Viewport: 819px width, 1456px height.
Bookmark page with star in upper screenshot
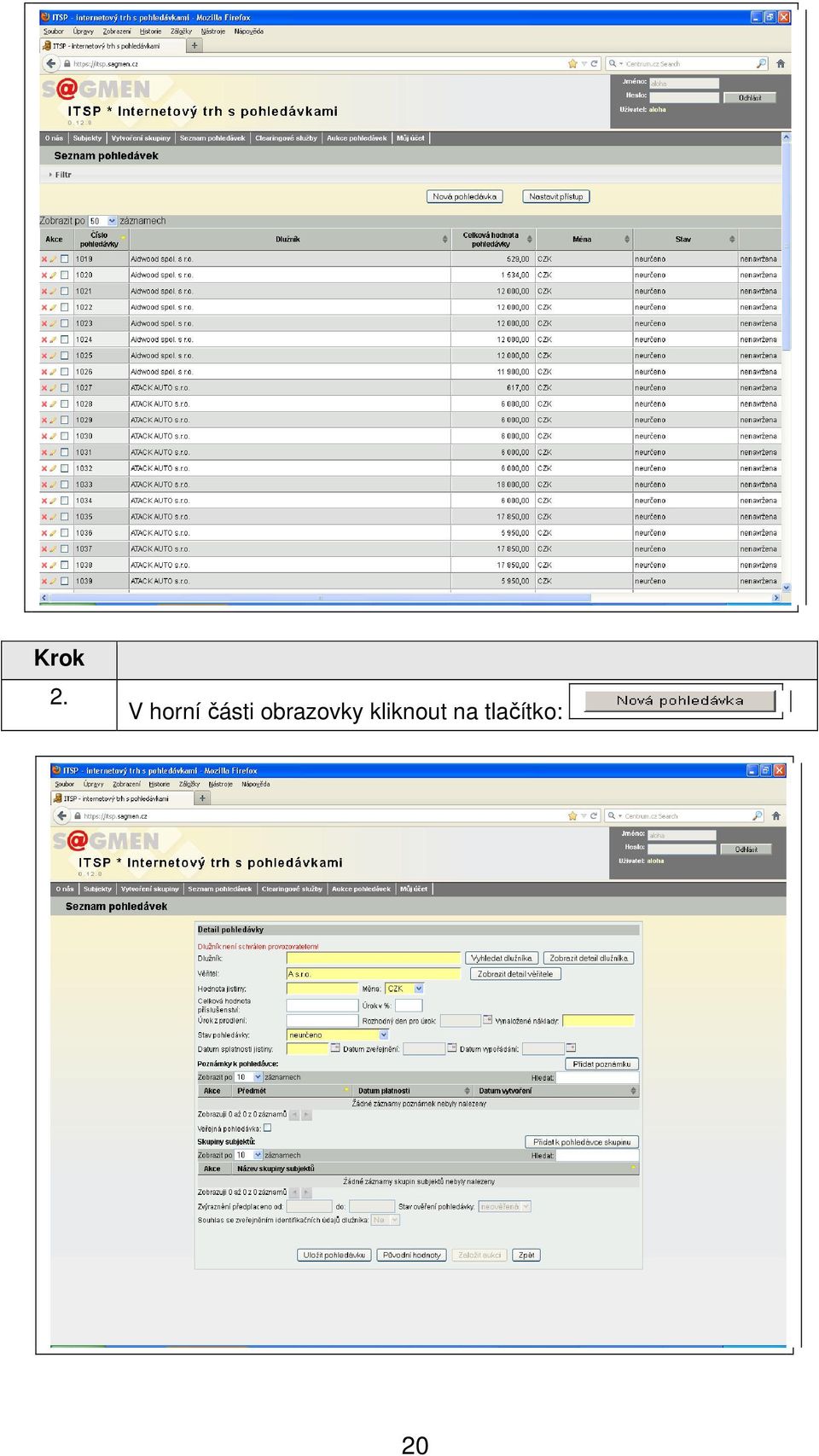click(x=572, y=63)
